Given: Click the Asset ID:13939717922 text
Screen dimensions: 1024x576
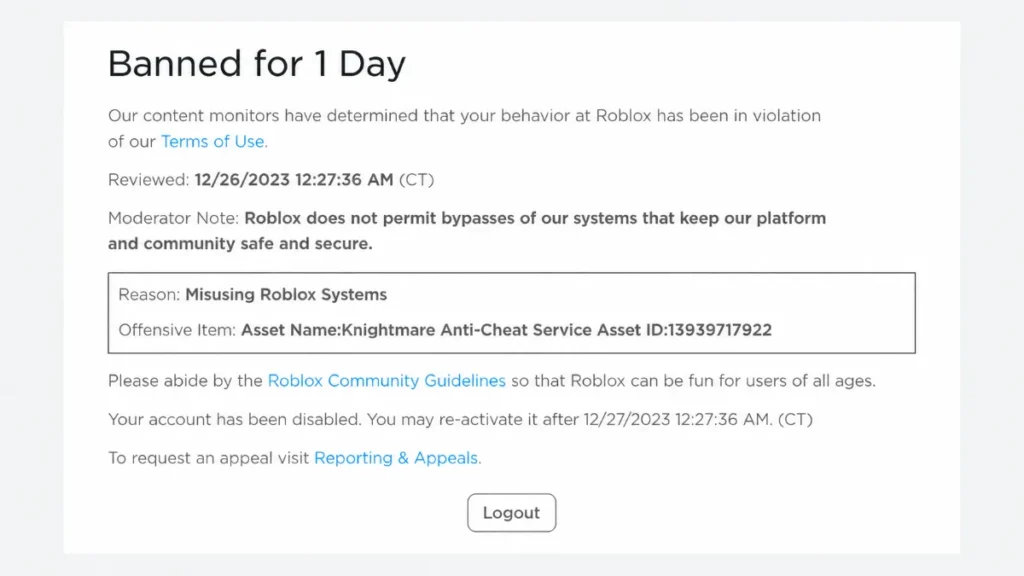Looking at the screenshot, I should [x=684, y=330].
